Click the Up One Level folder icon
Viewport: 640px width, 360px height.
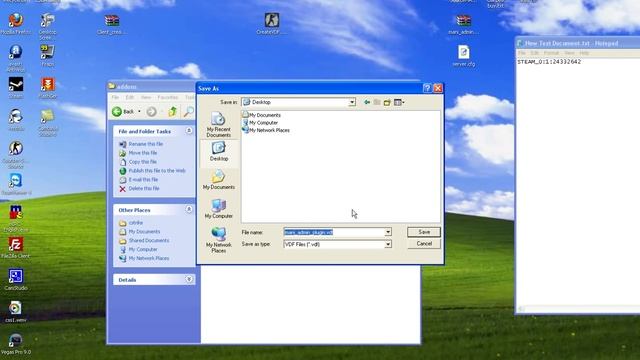tap(377, 102)
